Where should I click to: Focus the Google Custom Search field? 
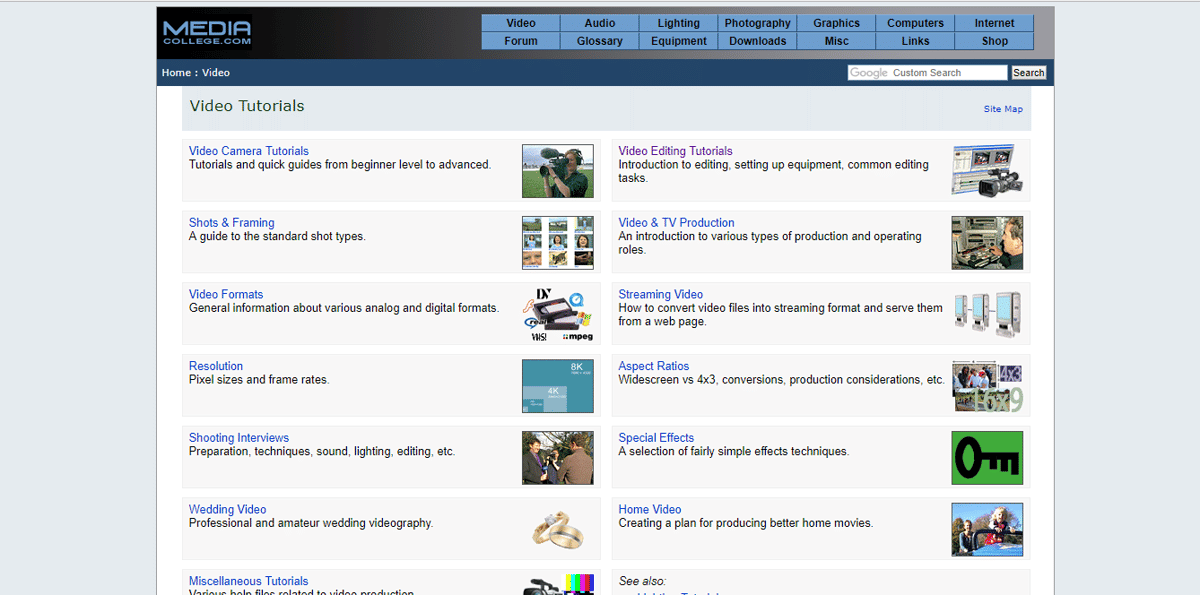pyautogui.click(x=927, y=73)
